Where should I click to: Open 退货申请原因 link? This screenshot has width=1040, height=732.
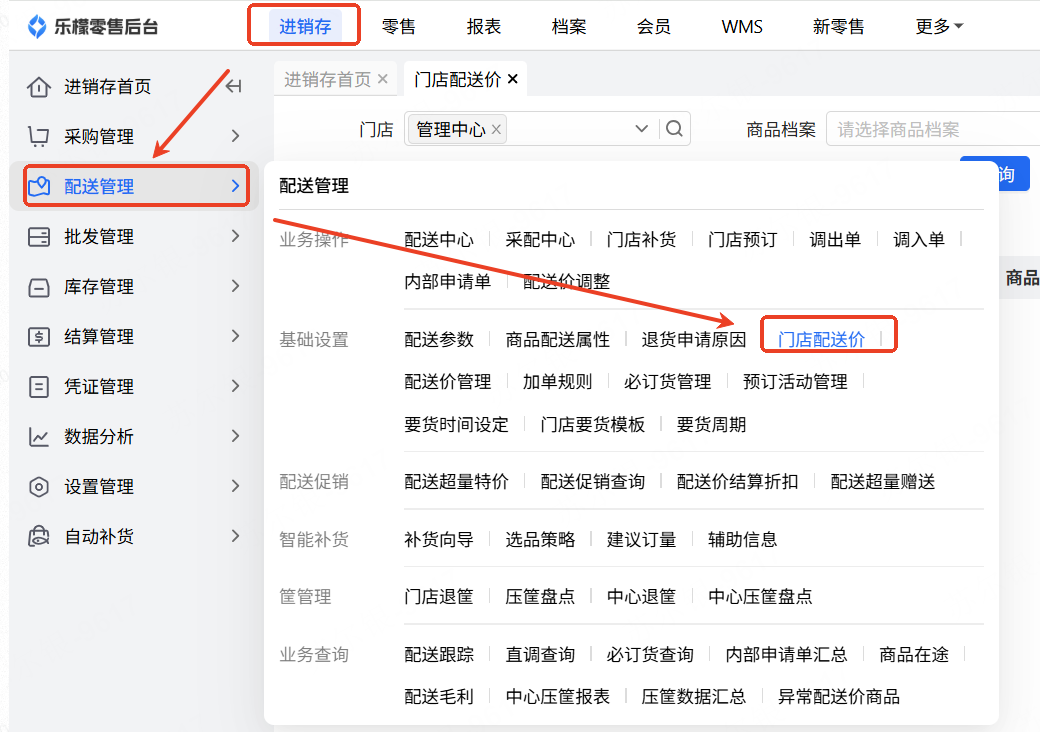[694, 339]
